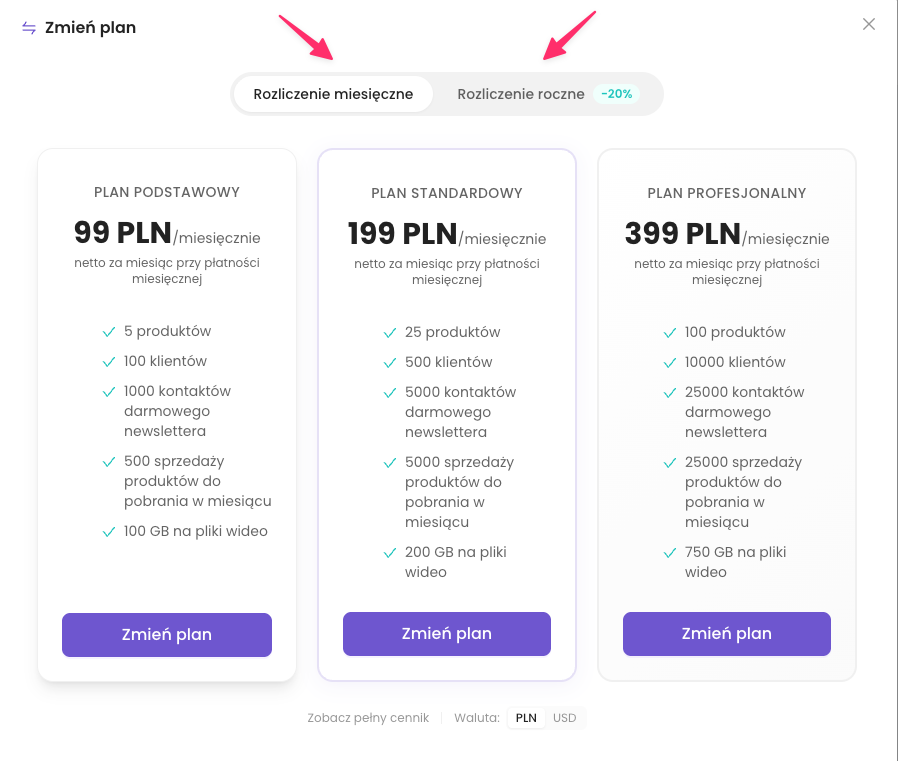
Task: Click checkmark beside 500 klientów
Action: click(390, 363)
